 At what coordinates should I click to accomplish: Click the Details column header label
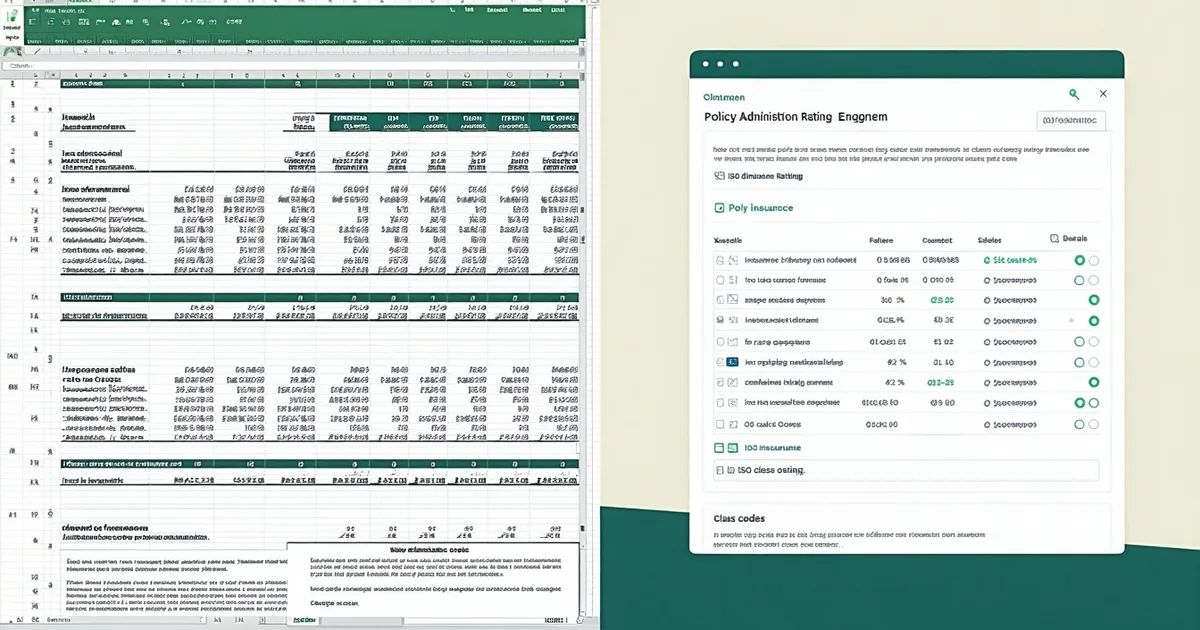pos(1075,239)
